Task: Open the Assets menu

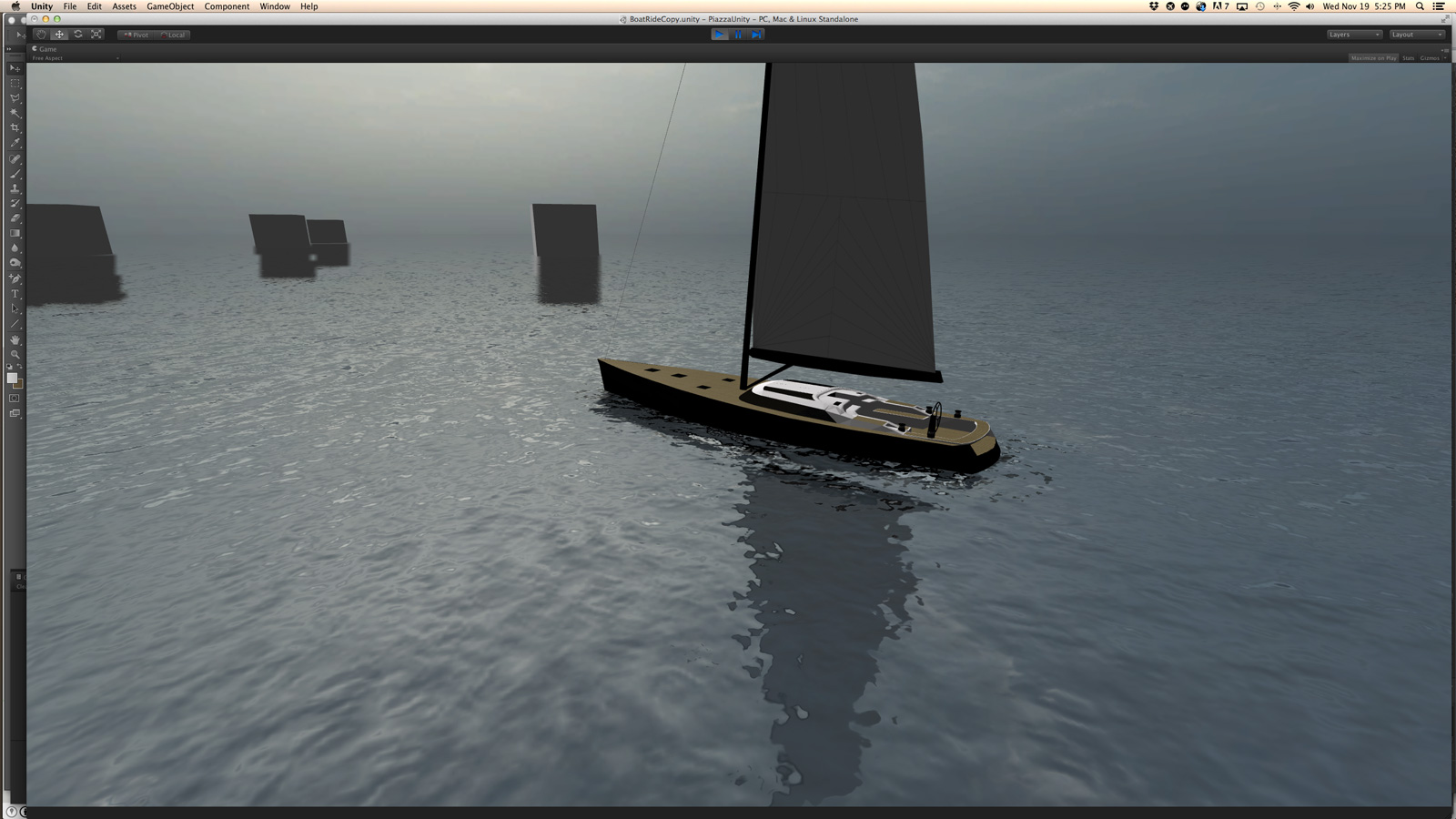Action: (124, 6)
